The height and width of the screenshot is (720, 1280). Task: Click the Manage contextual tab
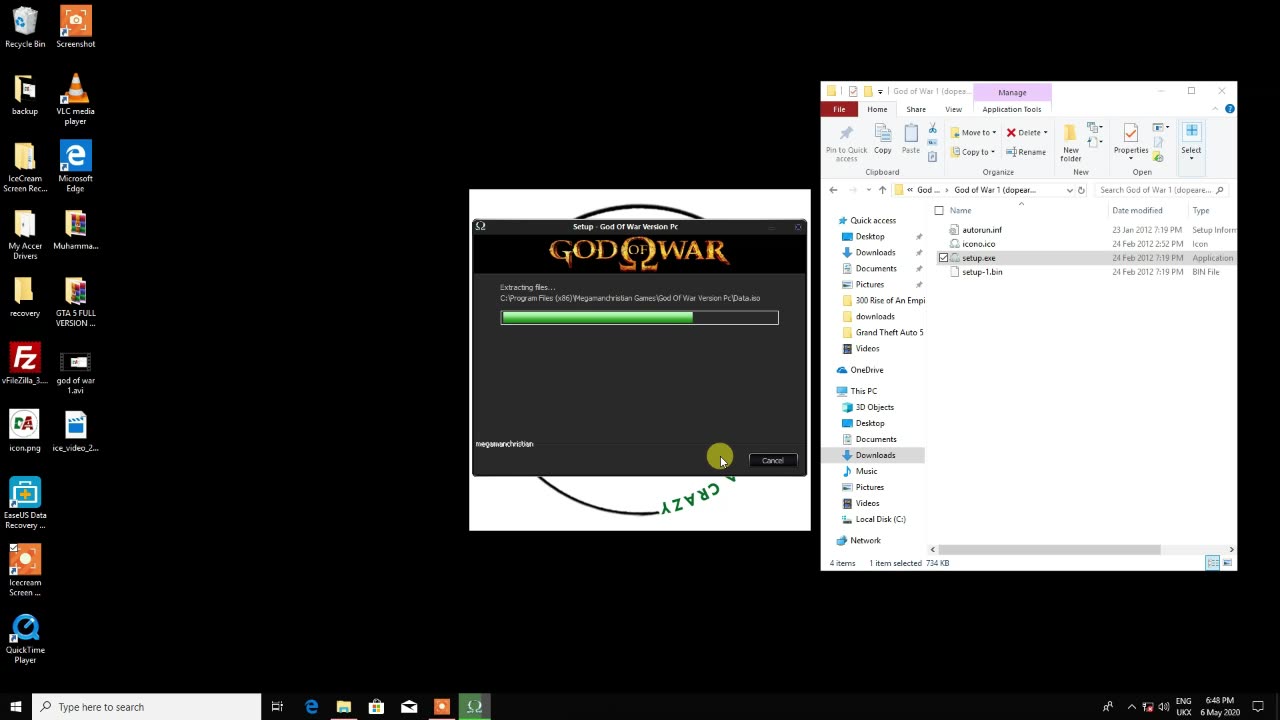[x=1012, y=92]
